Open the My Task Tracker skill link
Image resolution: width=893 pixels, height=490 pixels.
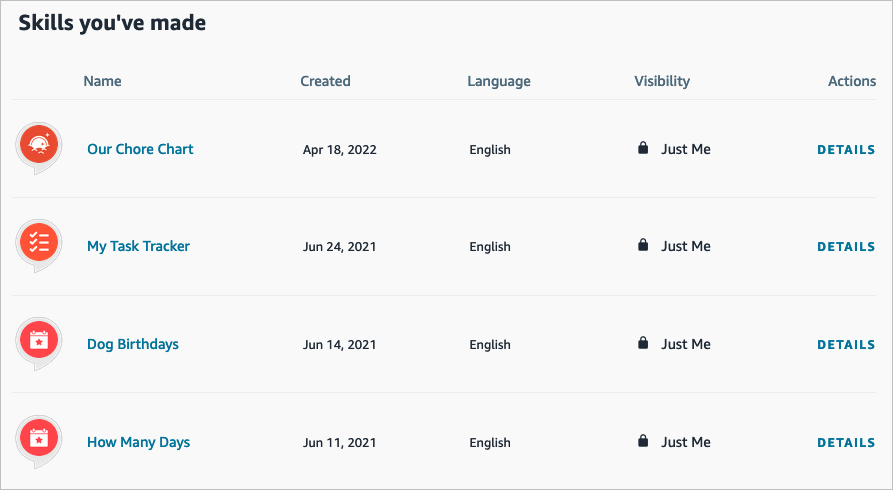138,246
